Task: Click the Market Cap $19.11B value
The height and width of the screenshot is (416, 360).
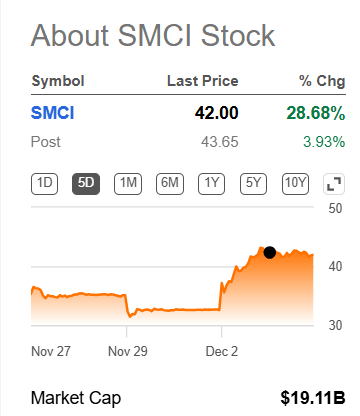Action: tap(313, 398)
